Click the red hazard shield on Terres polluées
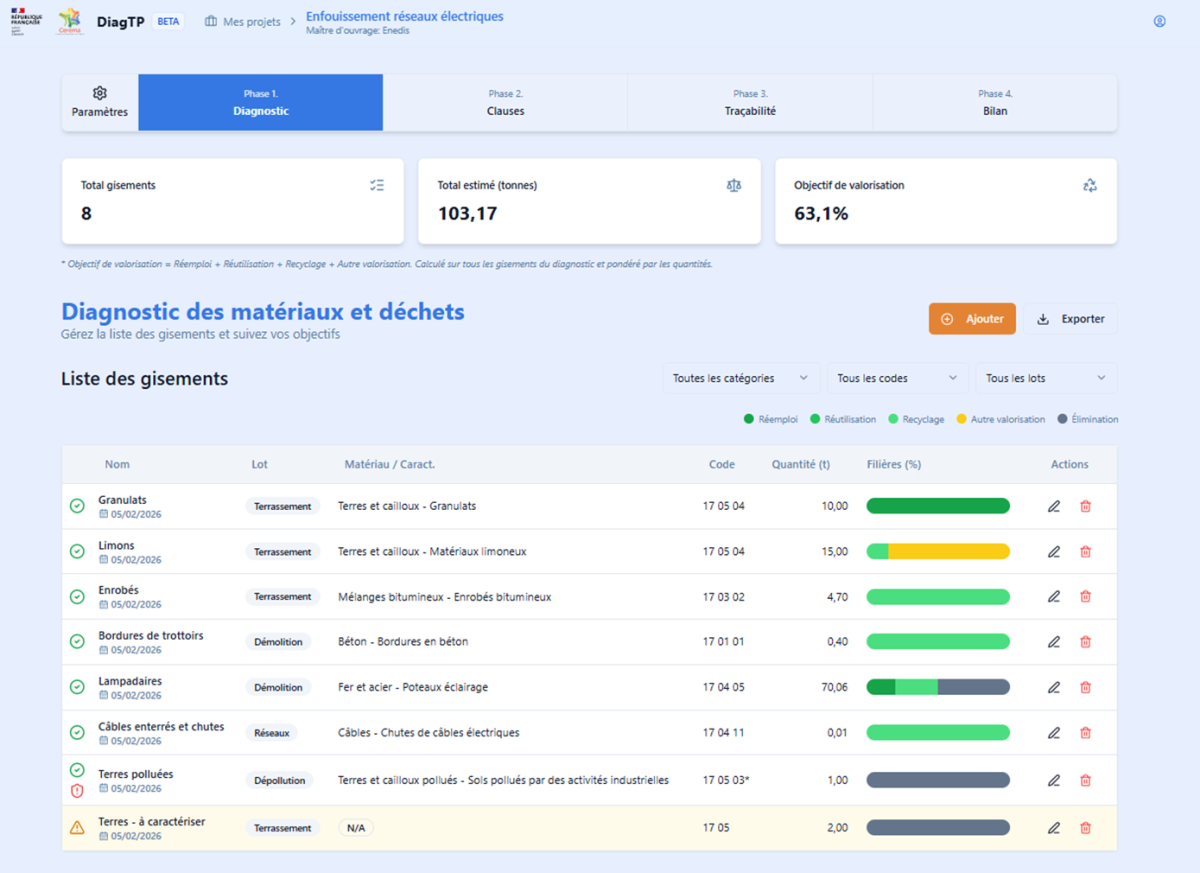 [x=77, y=791]
